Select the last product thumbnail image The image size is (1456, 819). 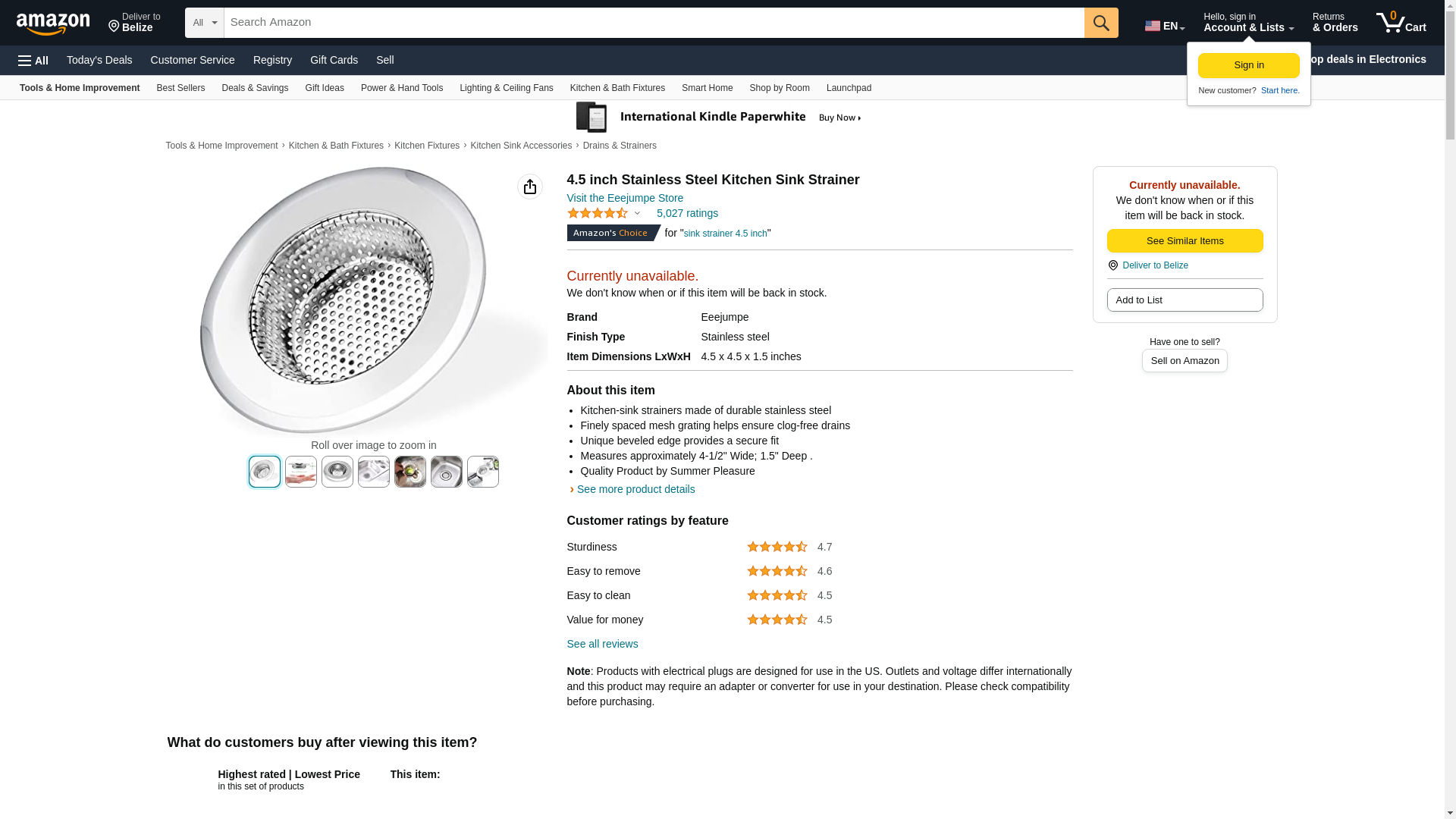[x=483, y=472]
